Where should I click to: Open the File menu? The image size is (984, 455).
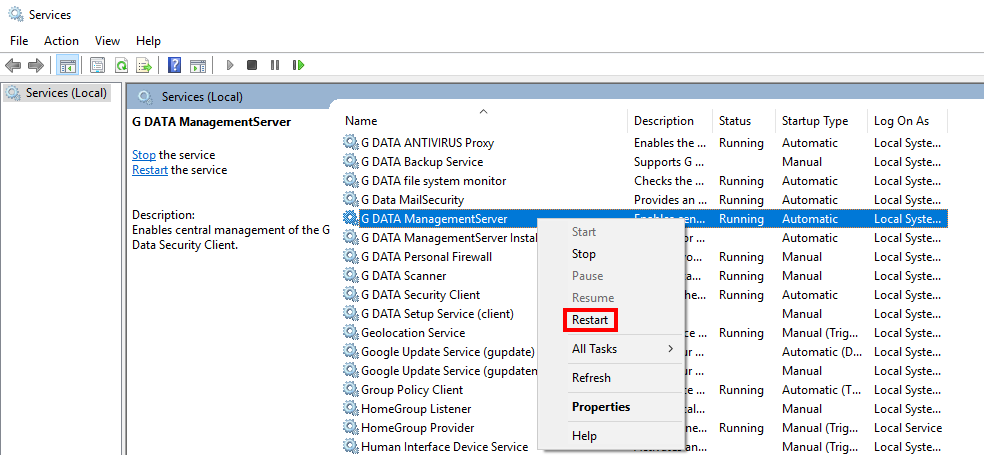(19, 41)
